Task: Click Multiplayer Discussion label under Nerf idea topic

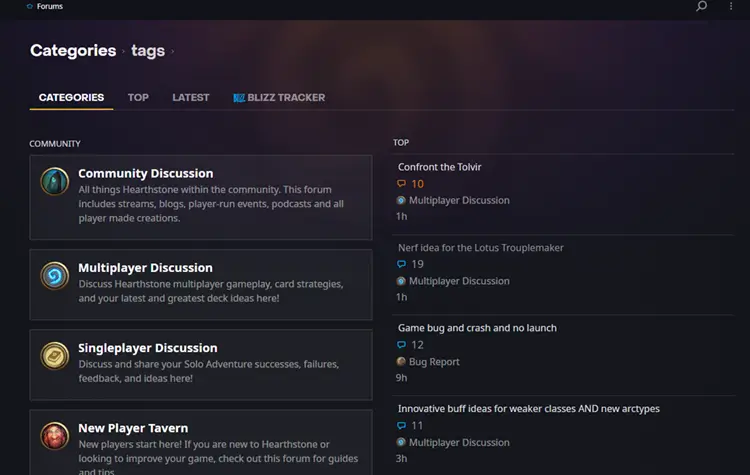Action: [x=459, y=281]
